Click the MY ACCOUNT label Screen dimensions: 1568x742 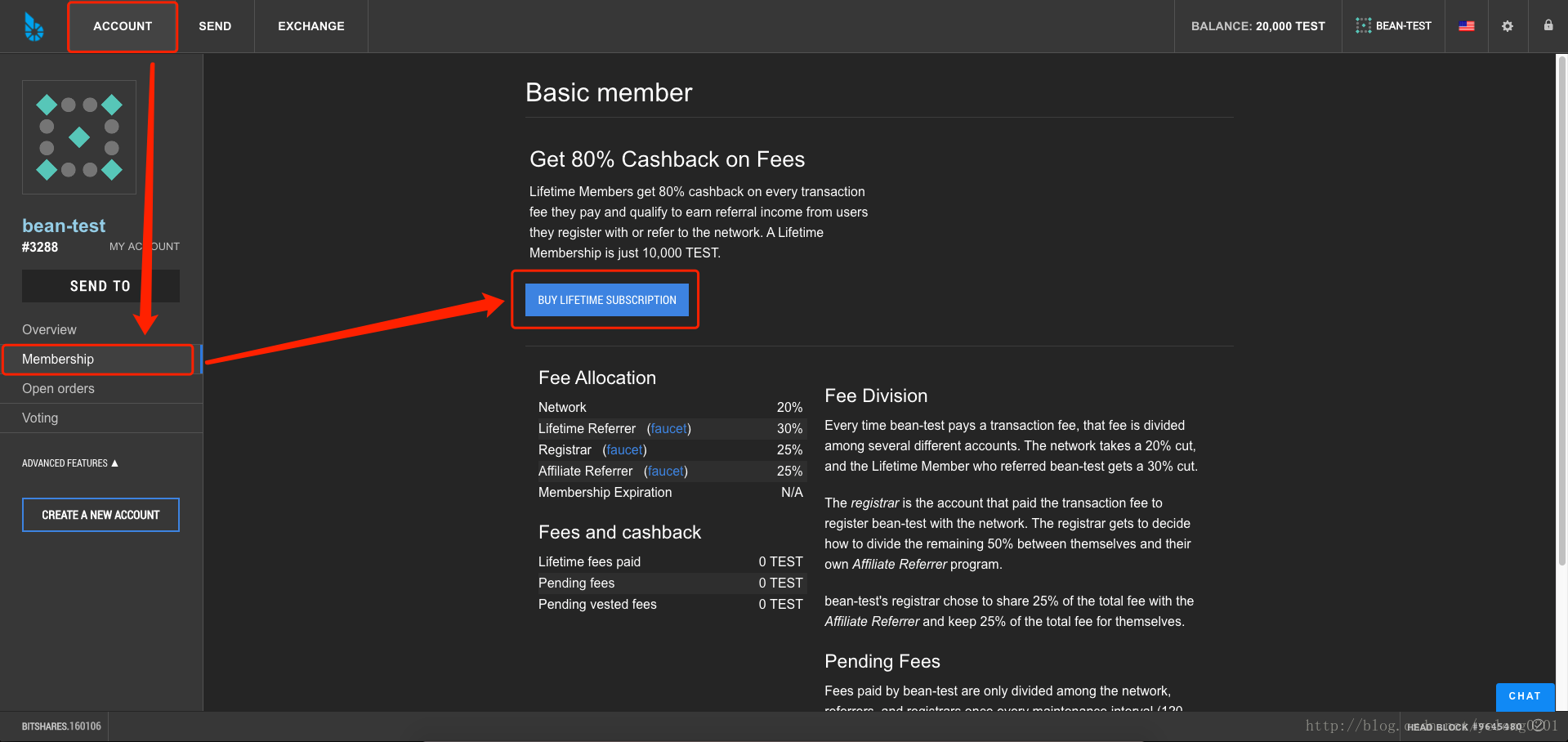coord(145,246)
